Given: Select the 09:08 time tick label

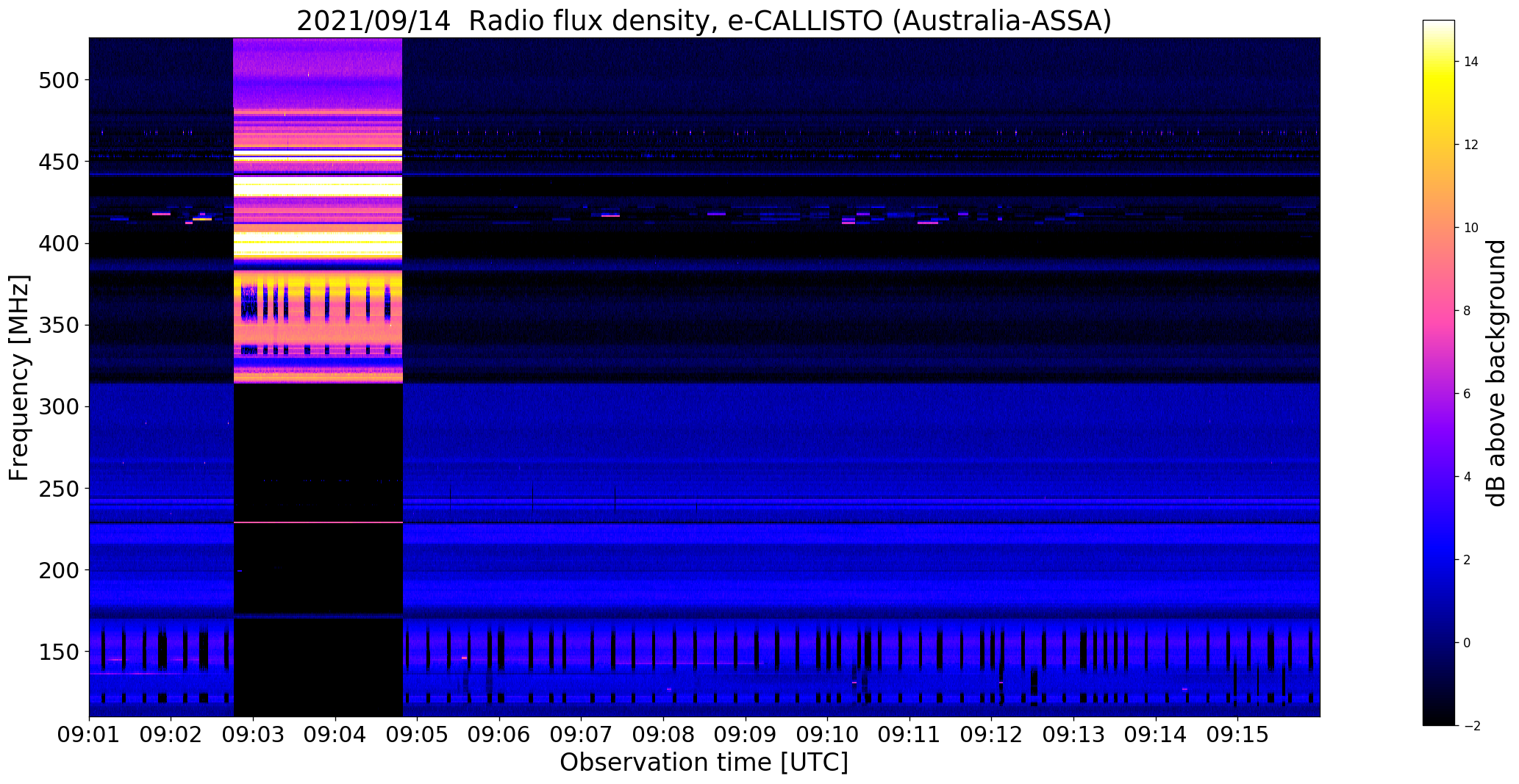Looking at the screenshot, I should (664, 736).
